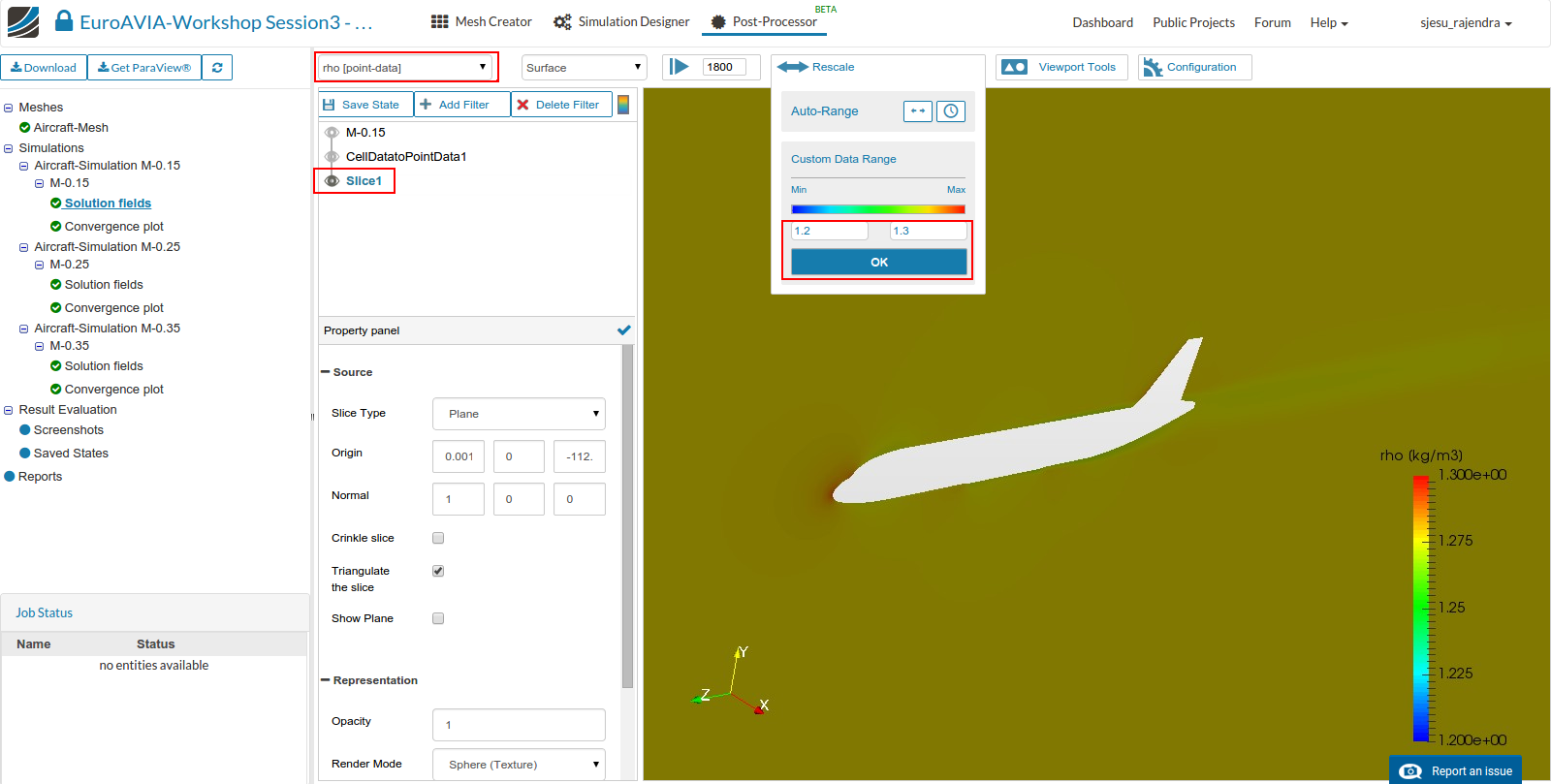
Task: Click the fit-to-data auto-range icon
Action: point(918,111)
